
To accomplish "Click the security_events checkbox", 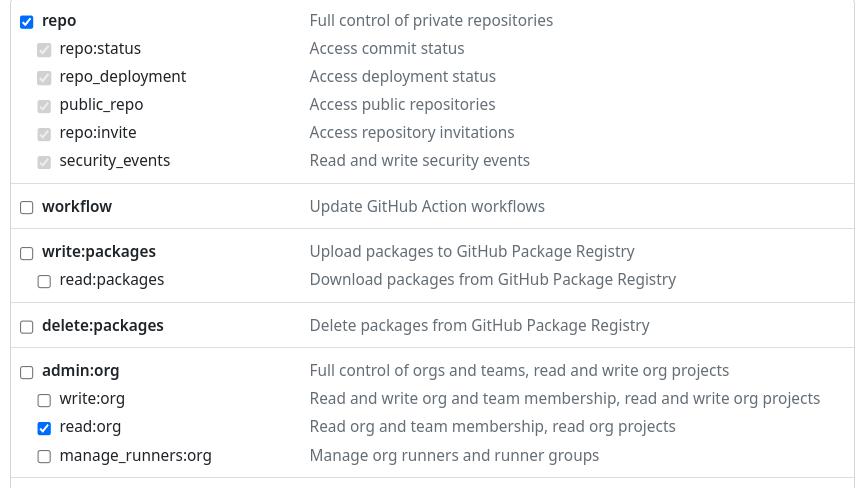I will click(44, 161).
